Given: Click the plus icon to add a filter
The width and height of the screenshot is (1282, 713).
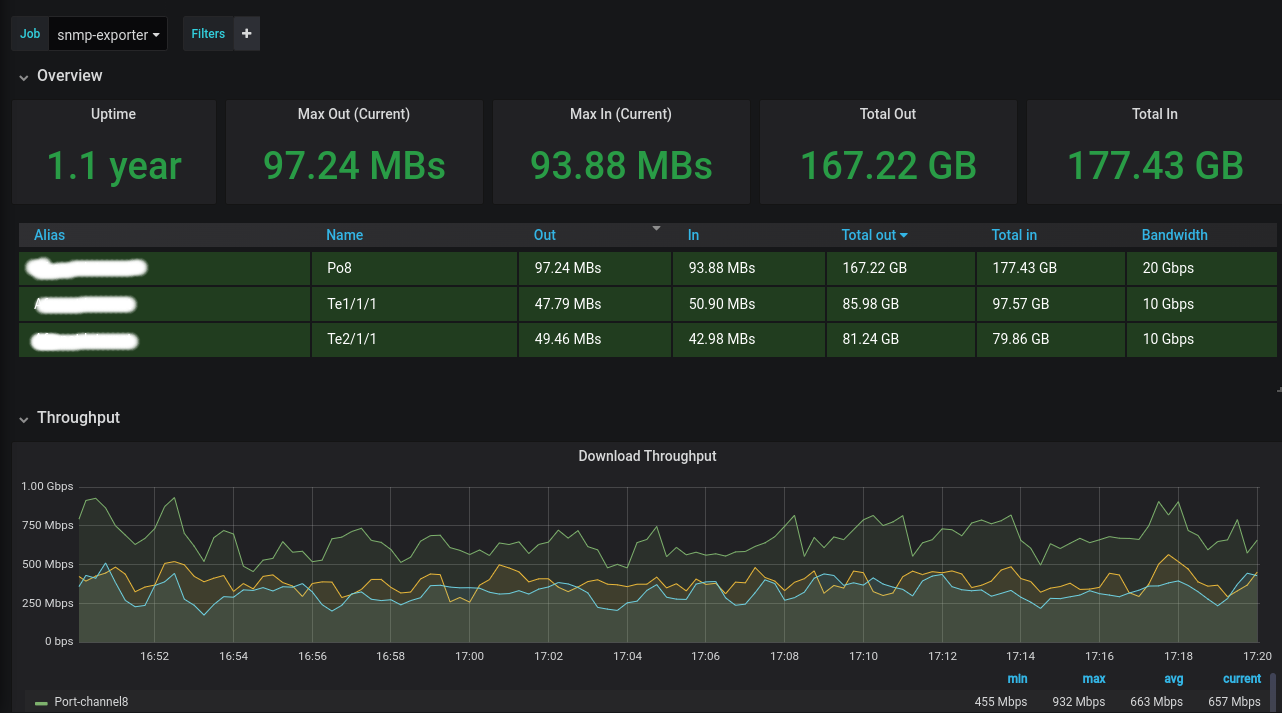Looking at the screenshot, I should tap(246, 34).
